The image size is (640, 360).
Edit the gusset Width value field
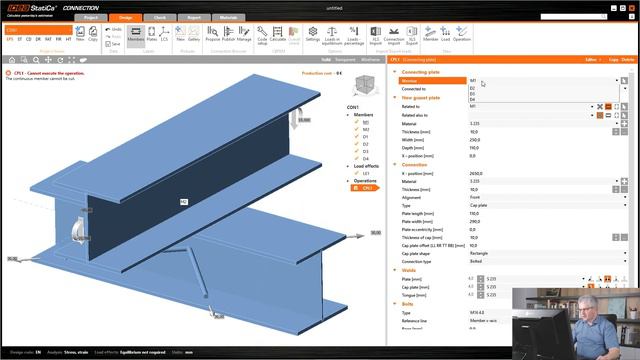547,140
